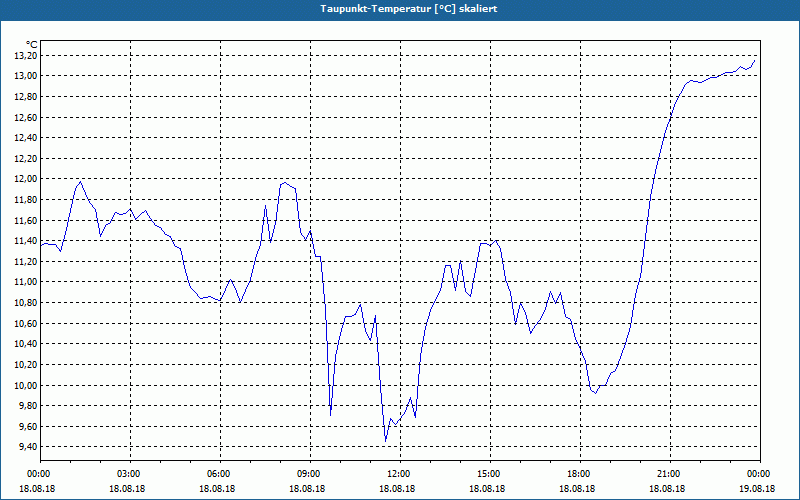
Task: Select the '13,20' y-axis label
Action: (x=26, y=56)
